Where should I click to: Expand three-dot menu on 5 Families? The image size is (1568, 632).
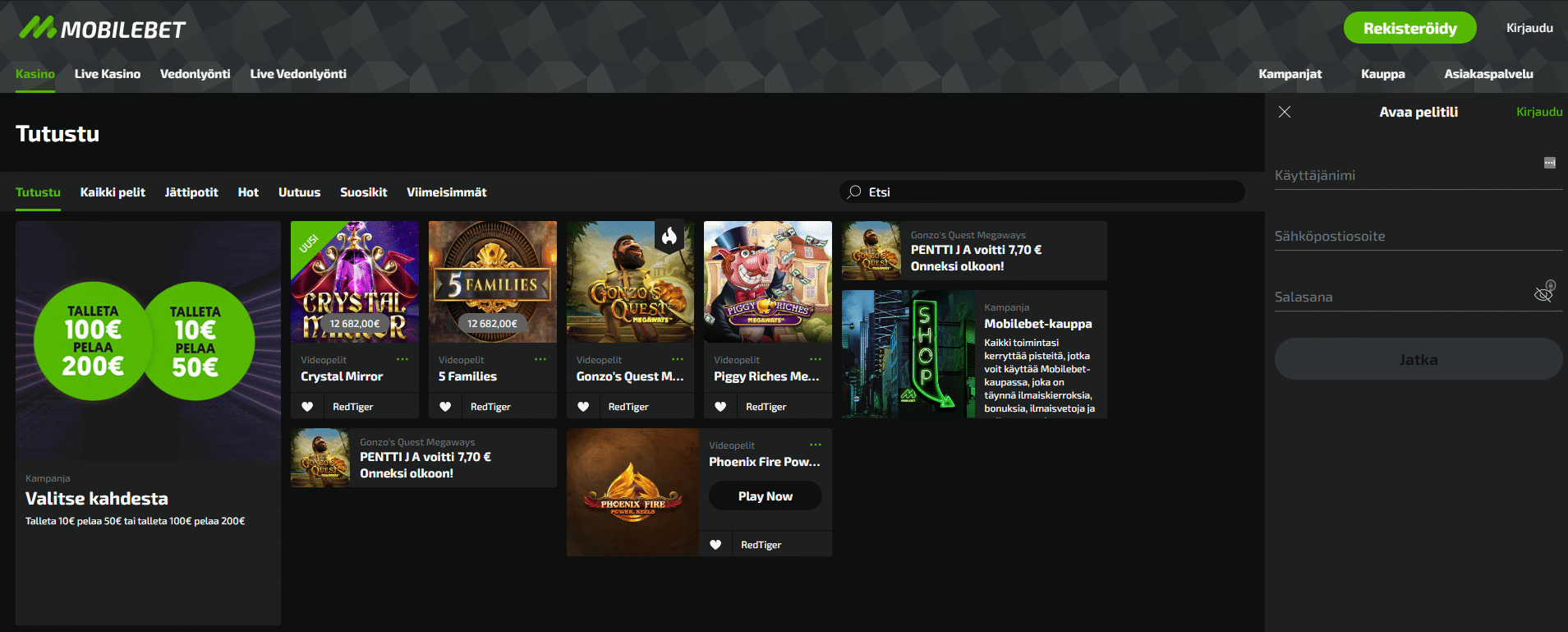(x=540, y=359)
